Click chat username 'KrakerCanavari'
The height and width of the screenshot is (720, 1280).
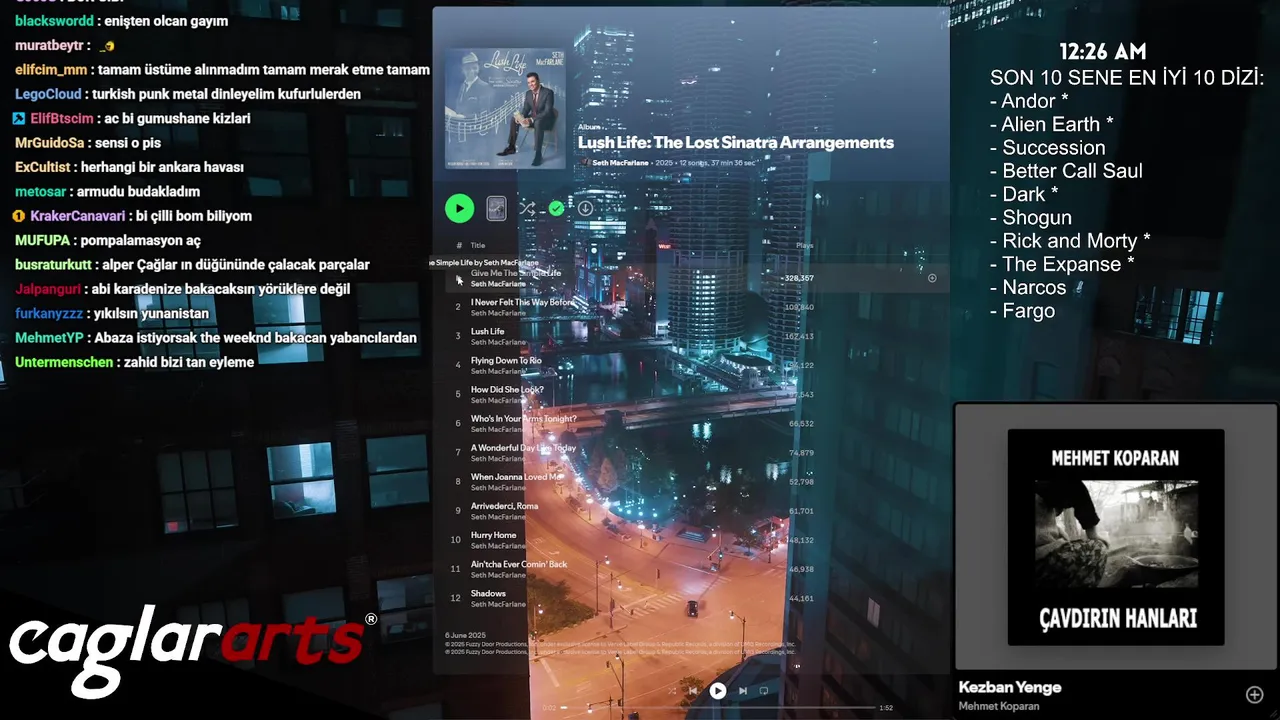pos(78,216)
